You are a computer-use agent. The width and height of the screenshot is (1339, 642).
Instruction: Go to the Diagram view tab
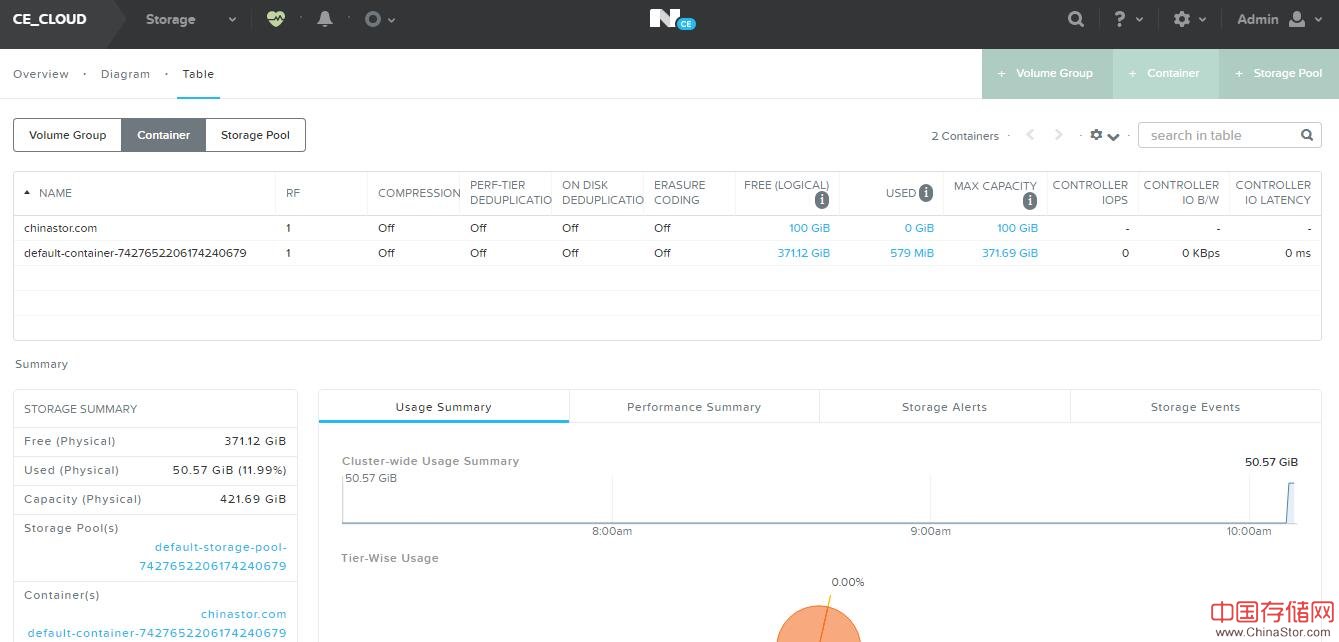pyautogui.click(x=125, y=74)
